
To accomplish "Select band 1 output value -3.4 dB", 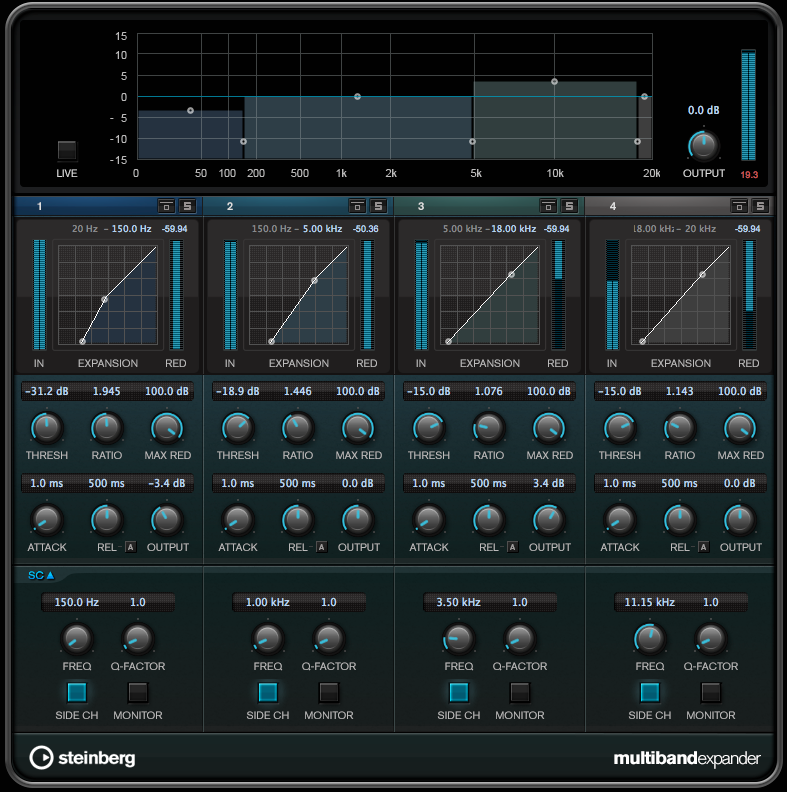I will click(167, 483).
